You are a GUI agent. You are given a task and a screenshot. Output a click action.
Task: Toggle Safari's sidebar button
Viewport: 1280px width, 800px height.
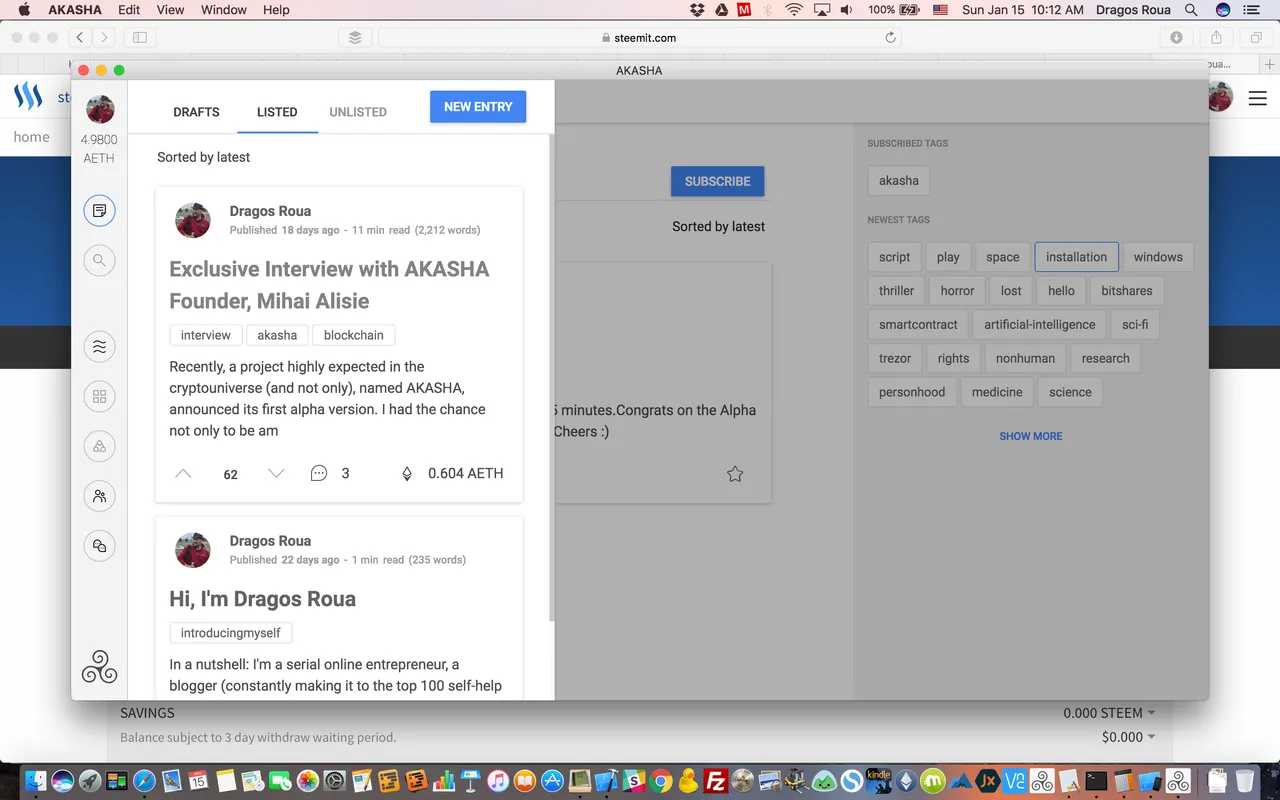point(140,37)
